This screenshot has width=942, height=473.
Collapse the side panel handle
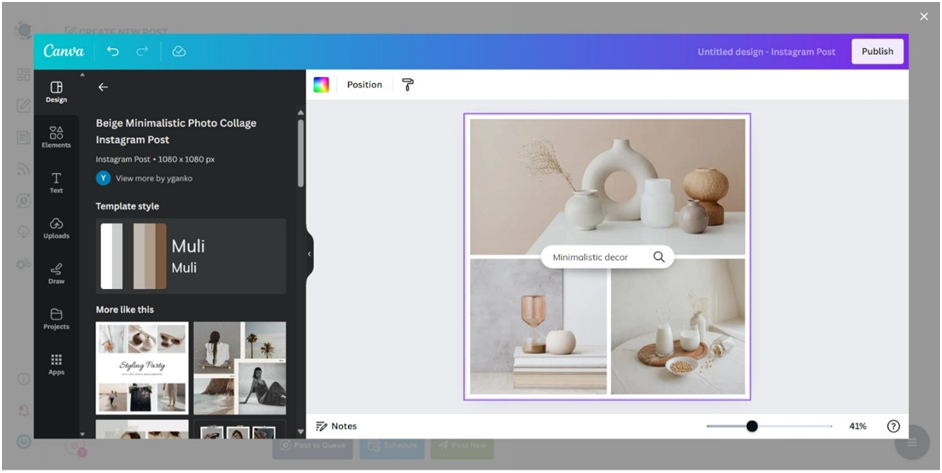point(309,254)
